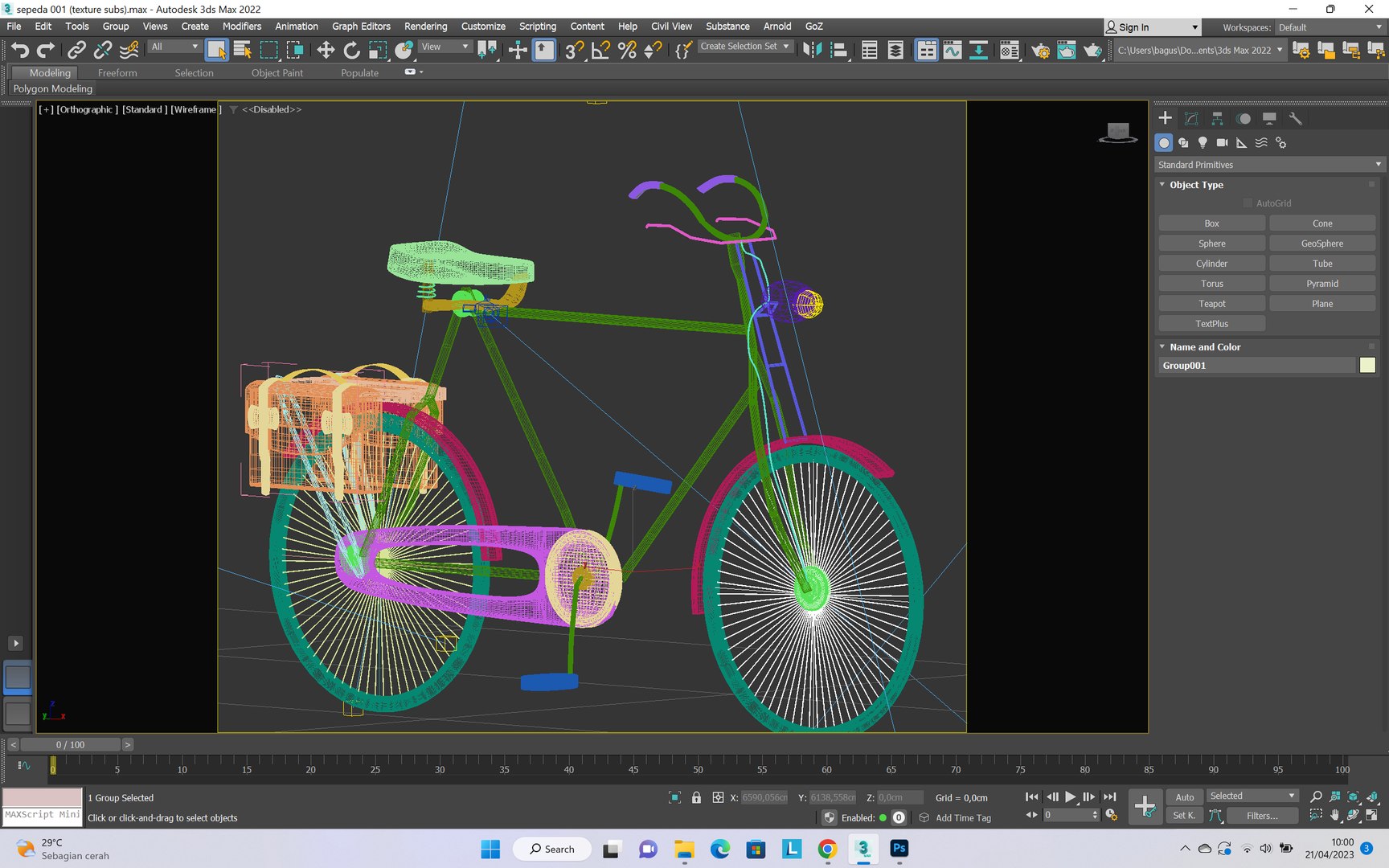Toggle Percent Snap icon
Viewport: 1389px width, 868px height.
tap(627, 50)
